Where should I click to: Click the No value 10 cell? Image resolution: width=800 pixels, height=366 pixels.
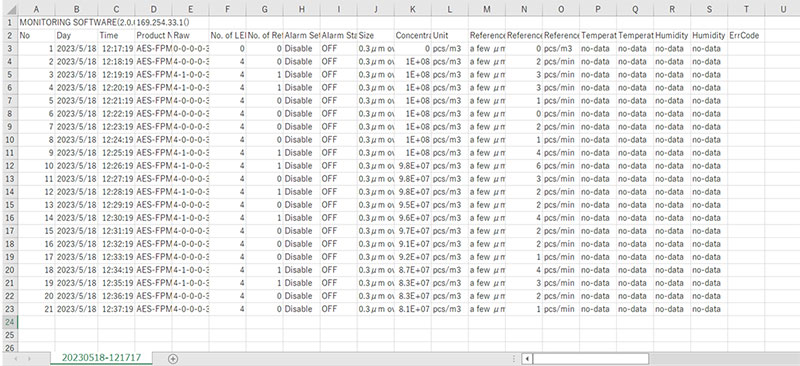coord(36,165)
